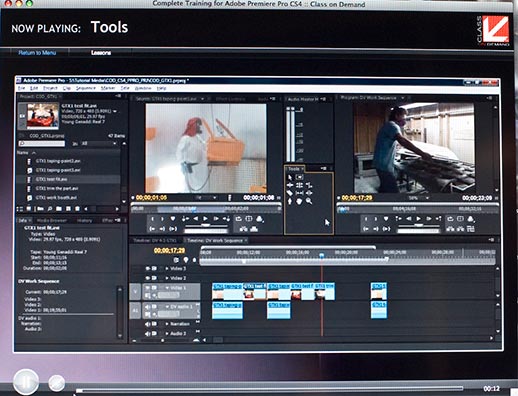The image size is (518, 396).
Task: Click Play in the Program monitor
Action: point(419,219)
